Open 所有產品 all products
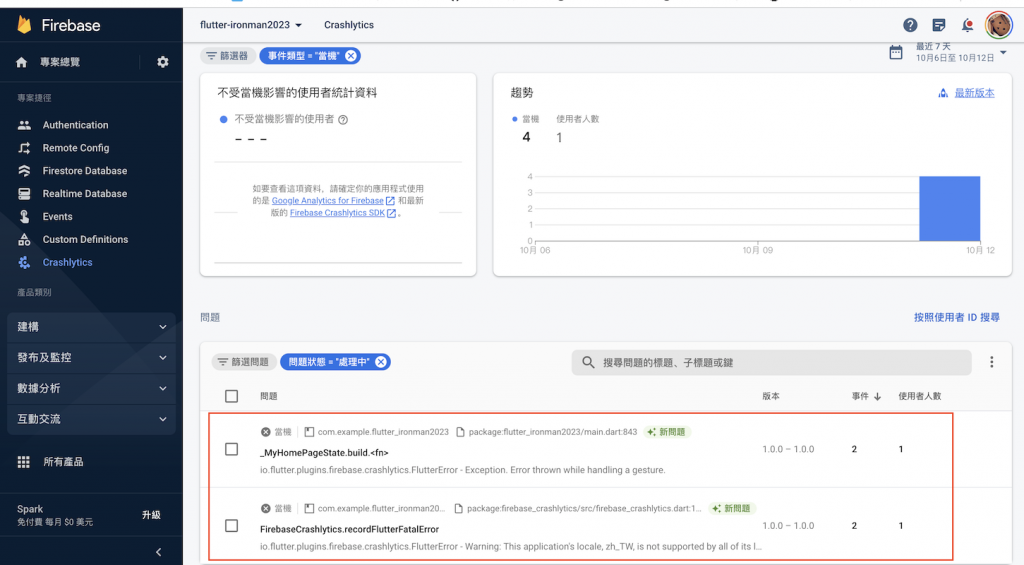The height and width of the screenshot is (565, 1024). pos(63,462)
